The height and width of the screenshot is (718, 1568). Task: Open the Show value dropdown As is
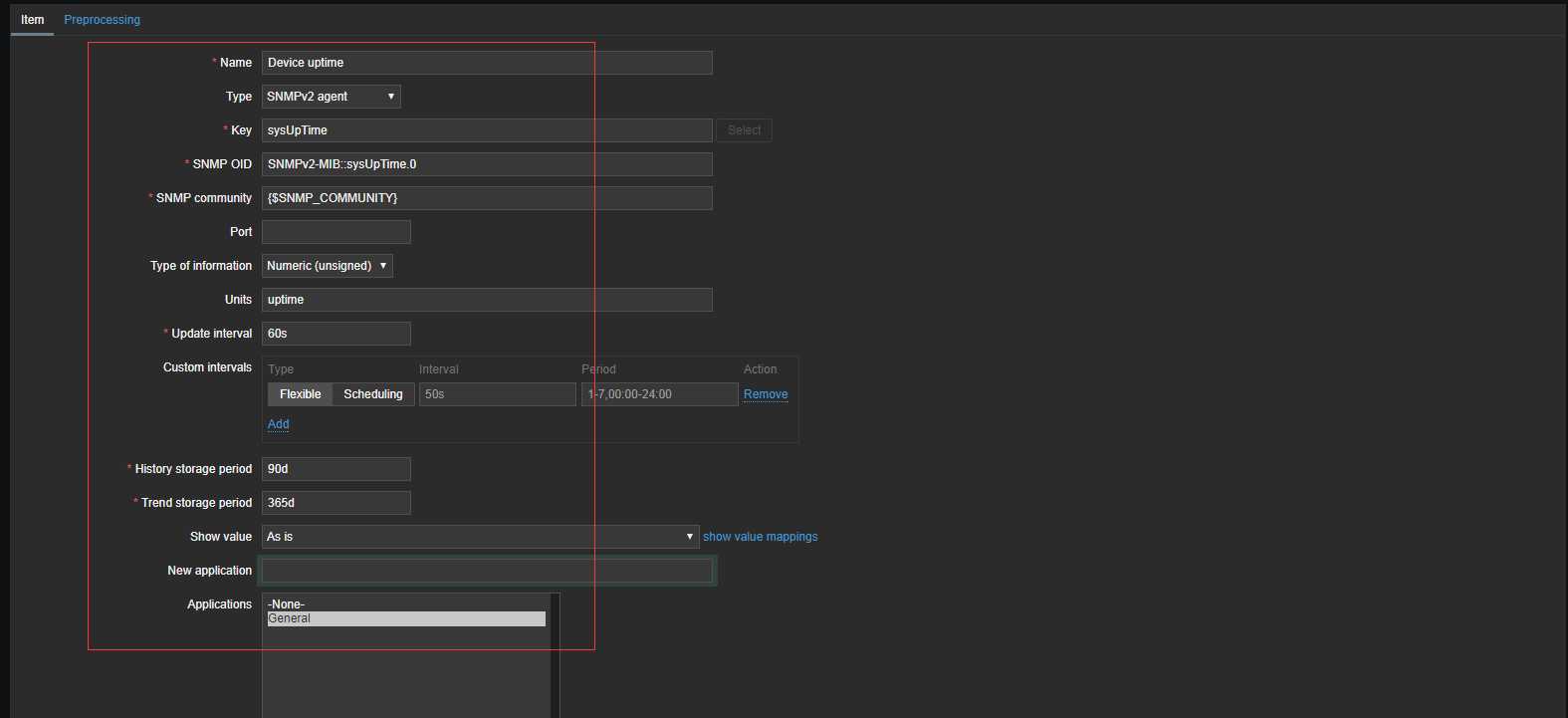click(480, 537)
